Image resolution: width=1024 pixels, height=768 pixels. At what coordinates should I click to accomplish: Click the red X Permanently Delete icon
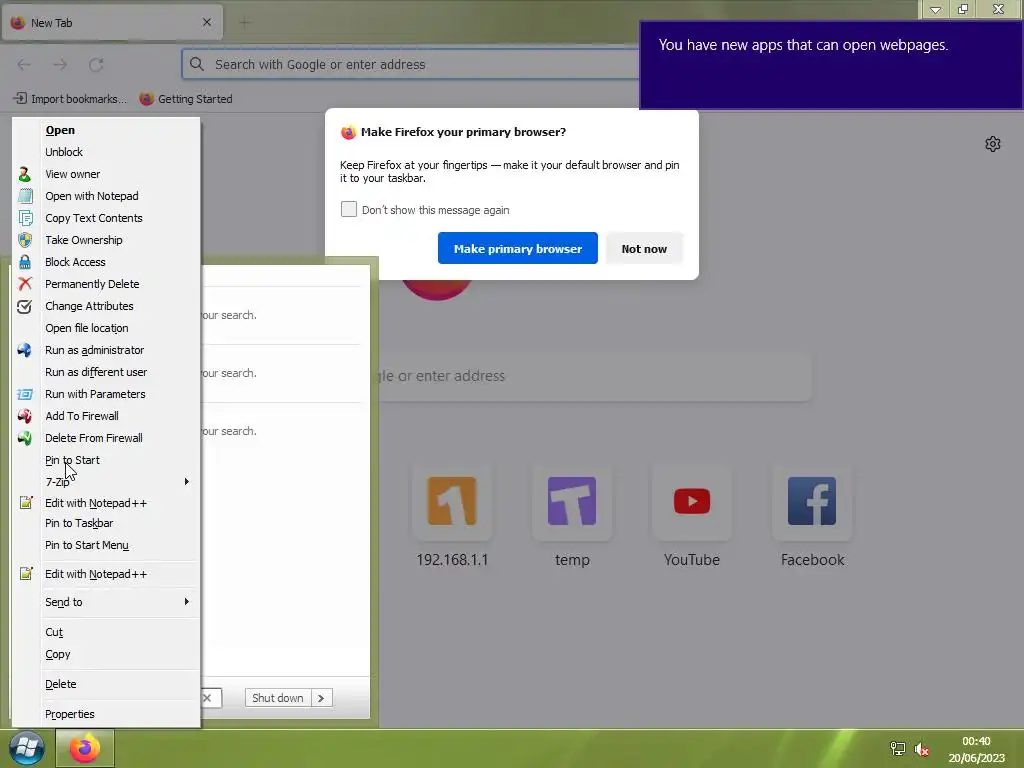click(25, 284)
